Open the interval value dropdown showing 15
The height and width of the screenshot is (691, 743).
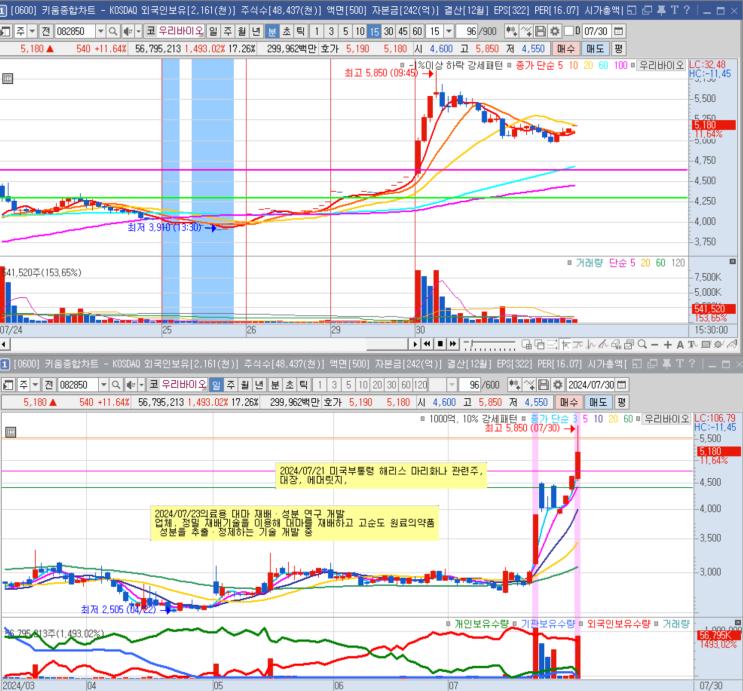point(448,31)
